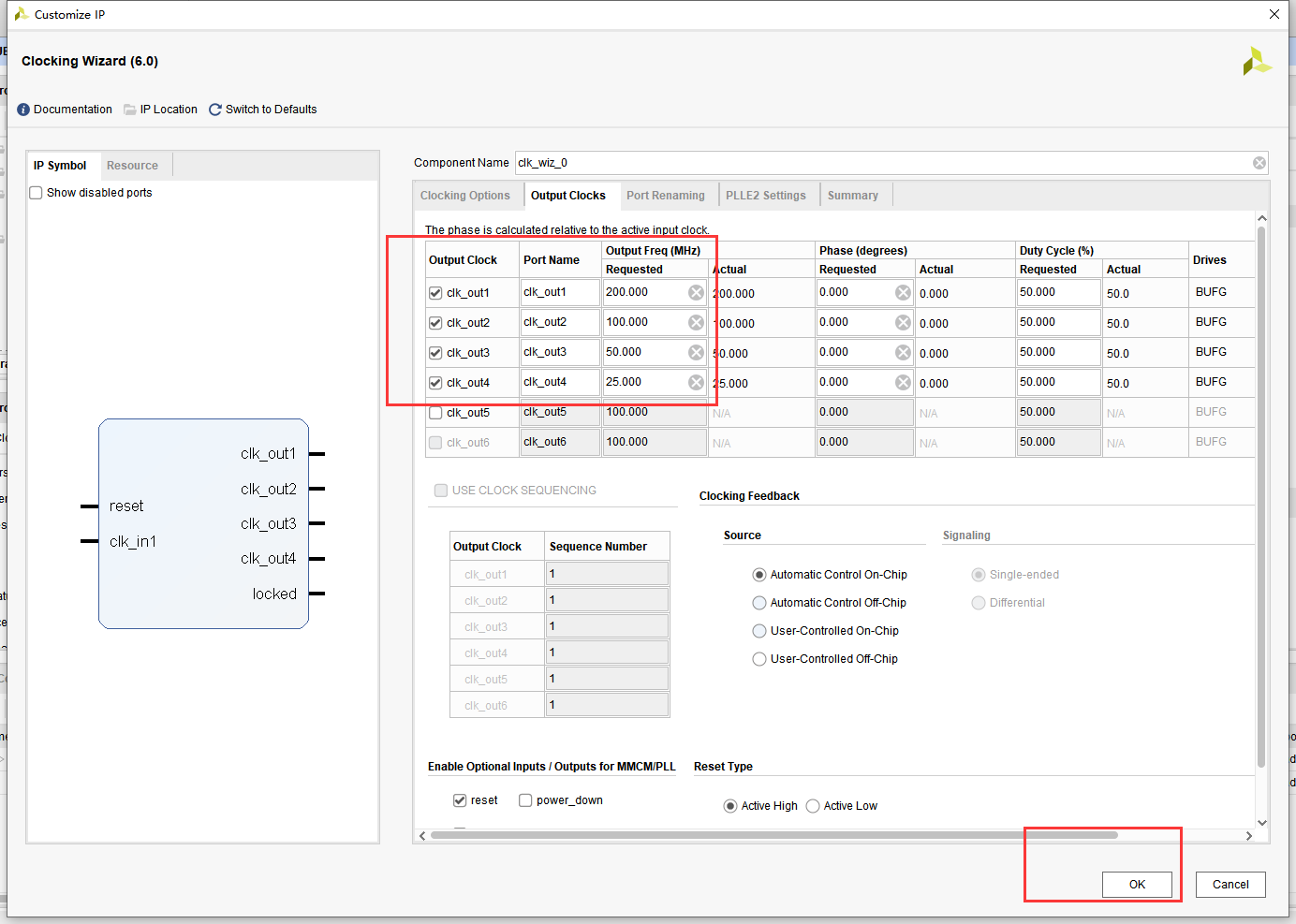The height and width of the screenshot is (924, 1296).
Task: Edit the clk_out4 duty cycle requested field
Action: pos(1059,382)
